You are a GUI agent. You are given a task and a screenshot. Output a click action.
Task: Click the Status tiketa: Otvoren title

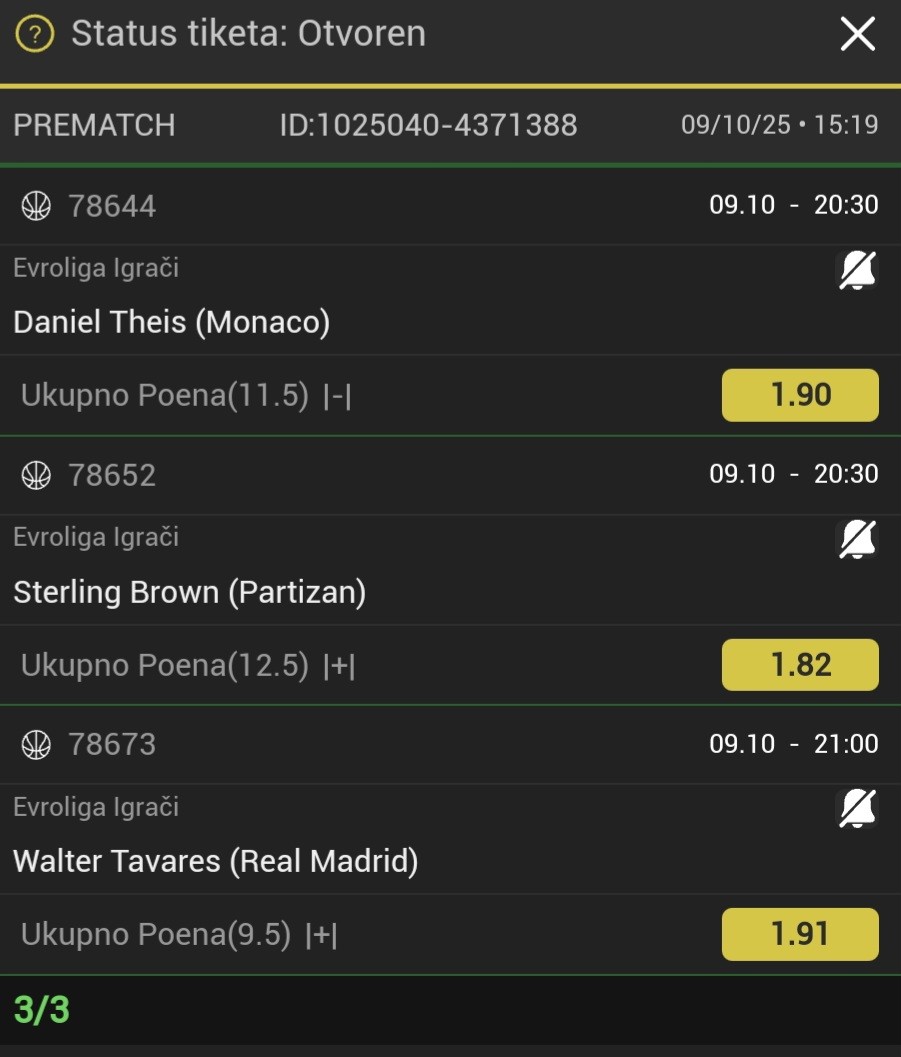[x=248, y=33]
